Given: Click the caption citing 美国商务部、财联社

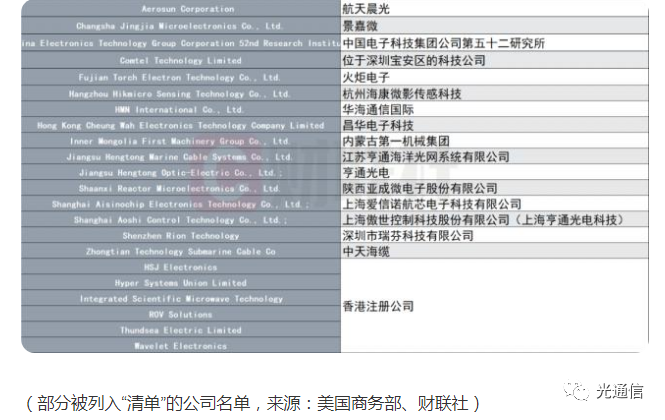Looking at the screenshot, I should click(253, 403).
